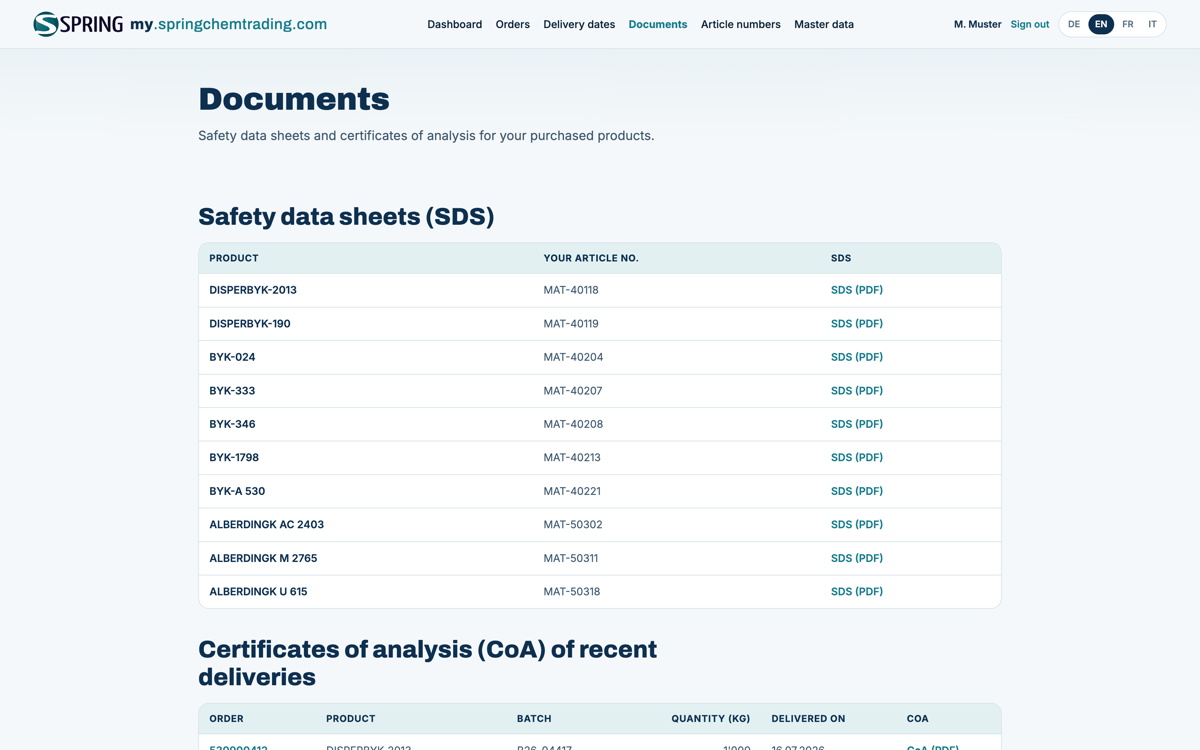This screenshot has width=1200, height=750.
Task: Click article number MAT-50318
Action: click(572, 591)
